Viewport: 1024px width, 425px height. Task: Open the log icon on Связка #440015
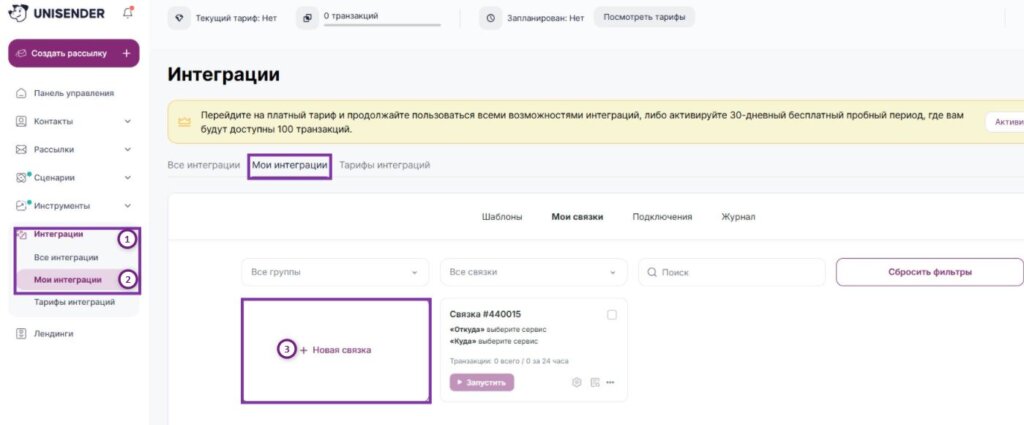click(x=595, y=383)
